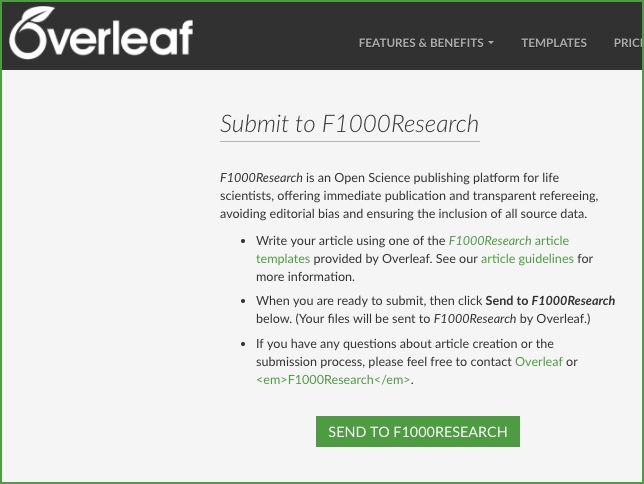Click the green <em>F1000Research</em> link

(334, 380)
